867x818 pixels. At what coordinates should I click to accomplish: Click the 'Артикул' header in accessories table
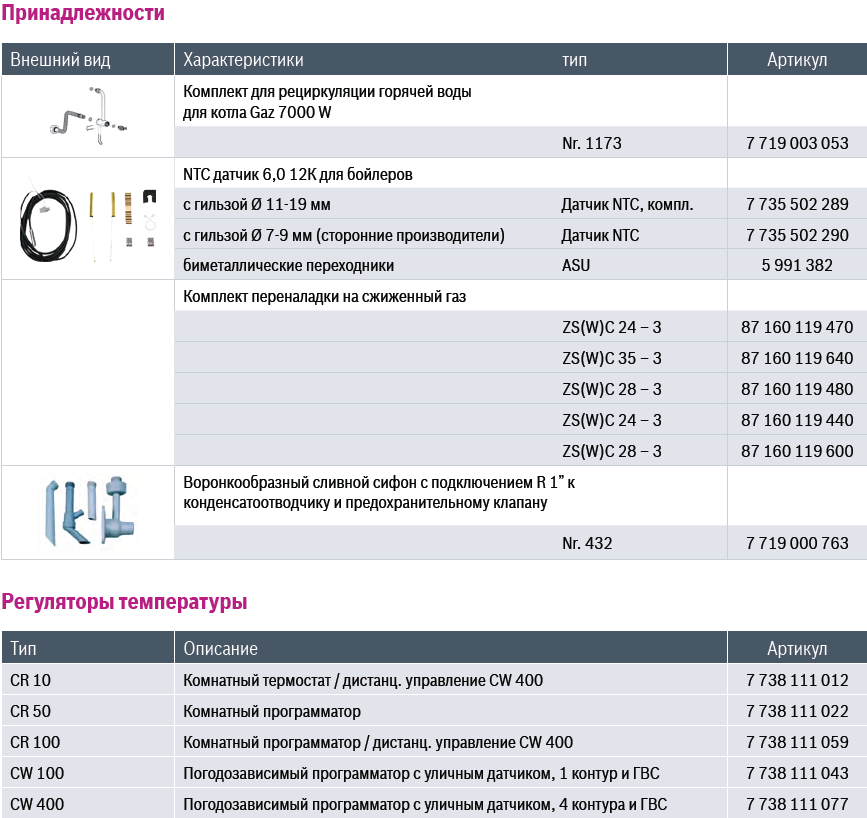tap(797, 59)
